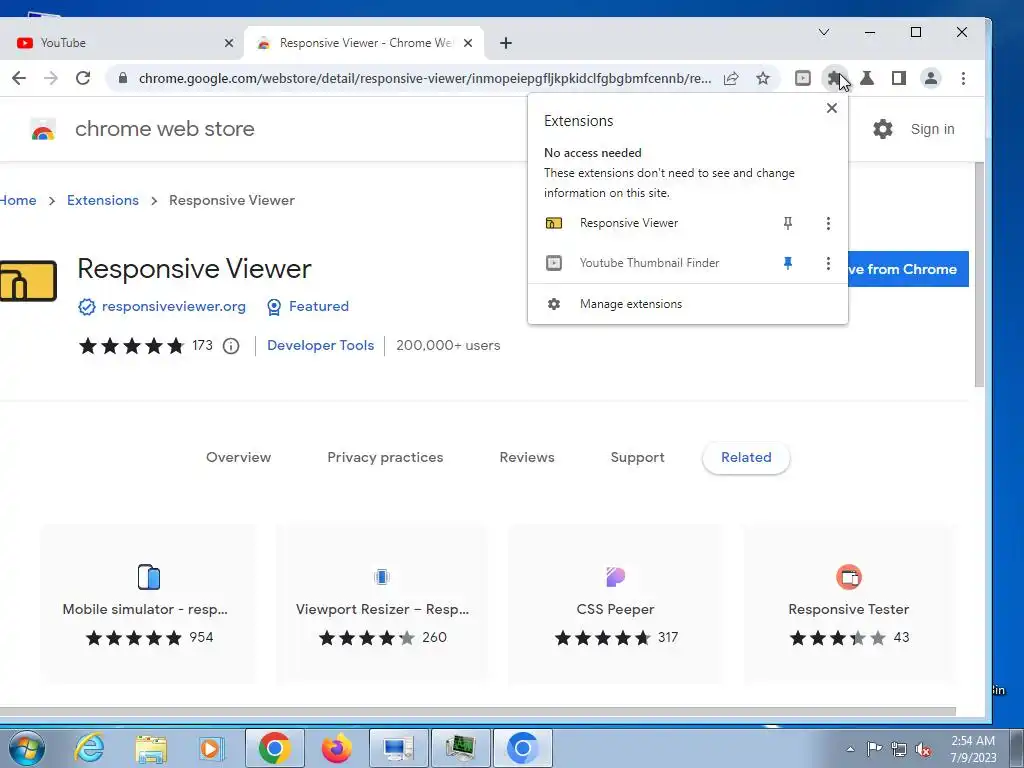Screen dimensions: 1024x768
Task: Click the address bar URL
Action: (x=424, y=78)
